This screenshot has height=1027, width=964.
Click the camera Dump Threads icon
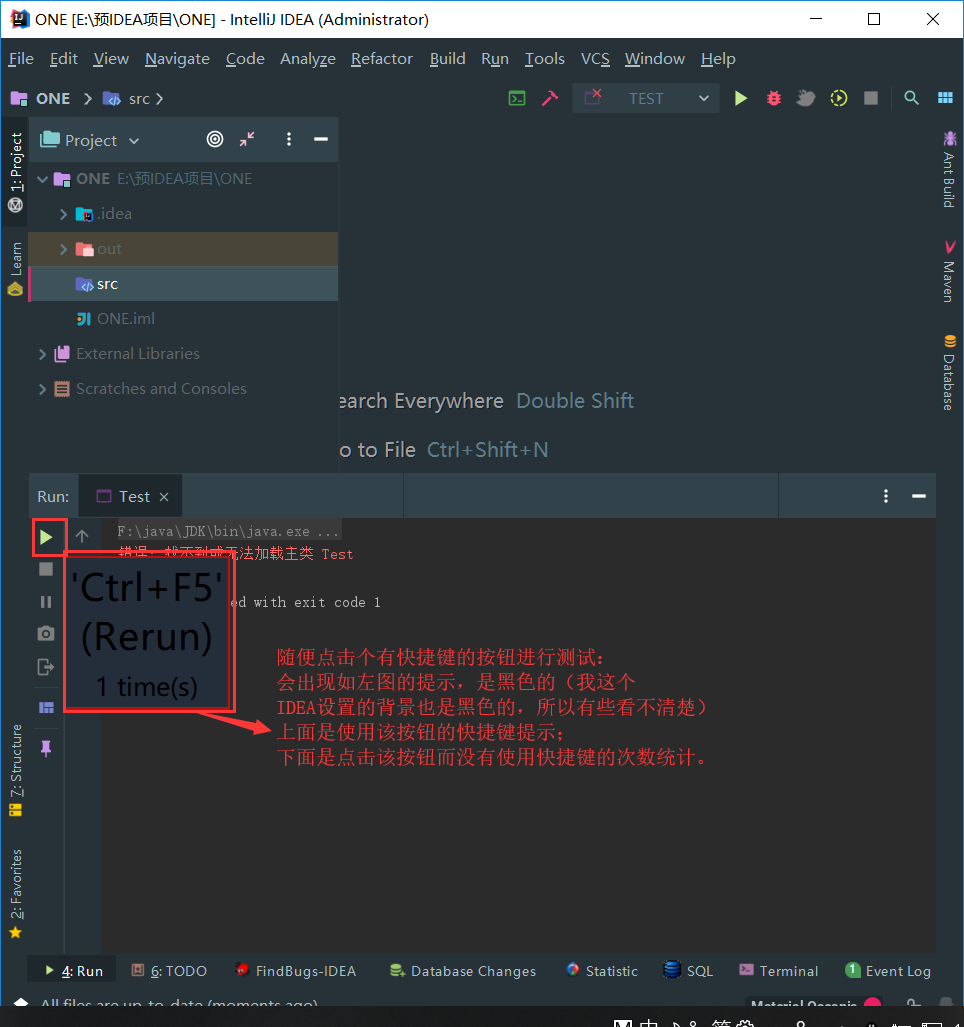tap(46, 633)
